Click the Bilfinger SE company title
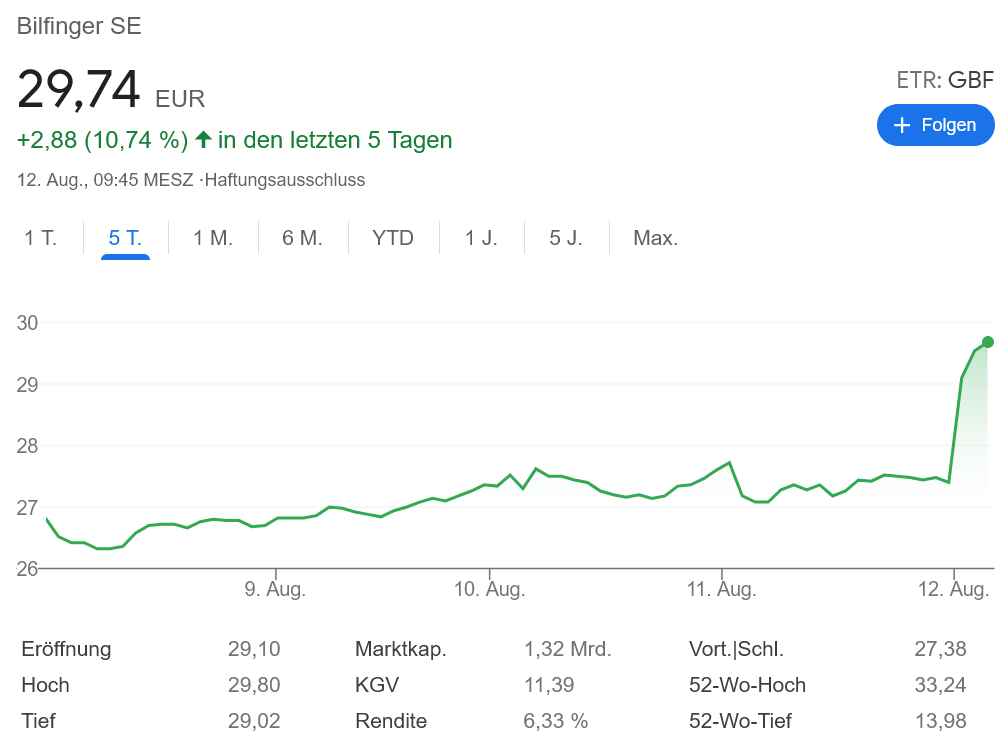Viewport: 1006px width, 753px height. point(79,26)
